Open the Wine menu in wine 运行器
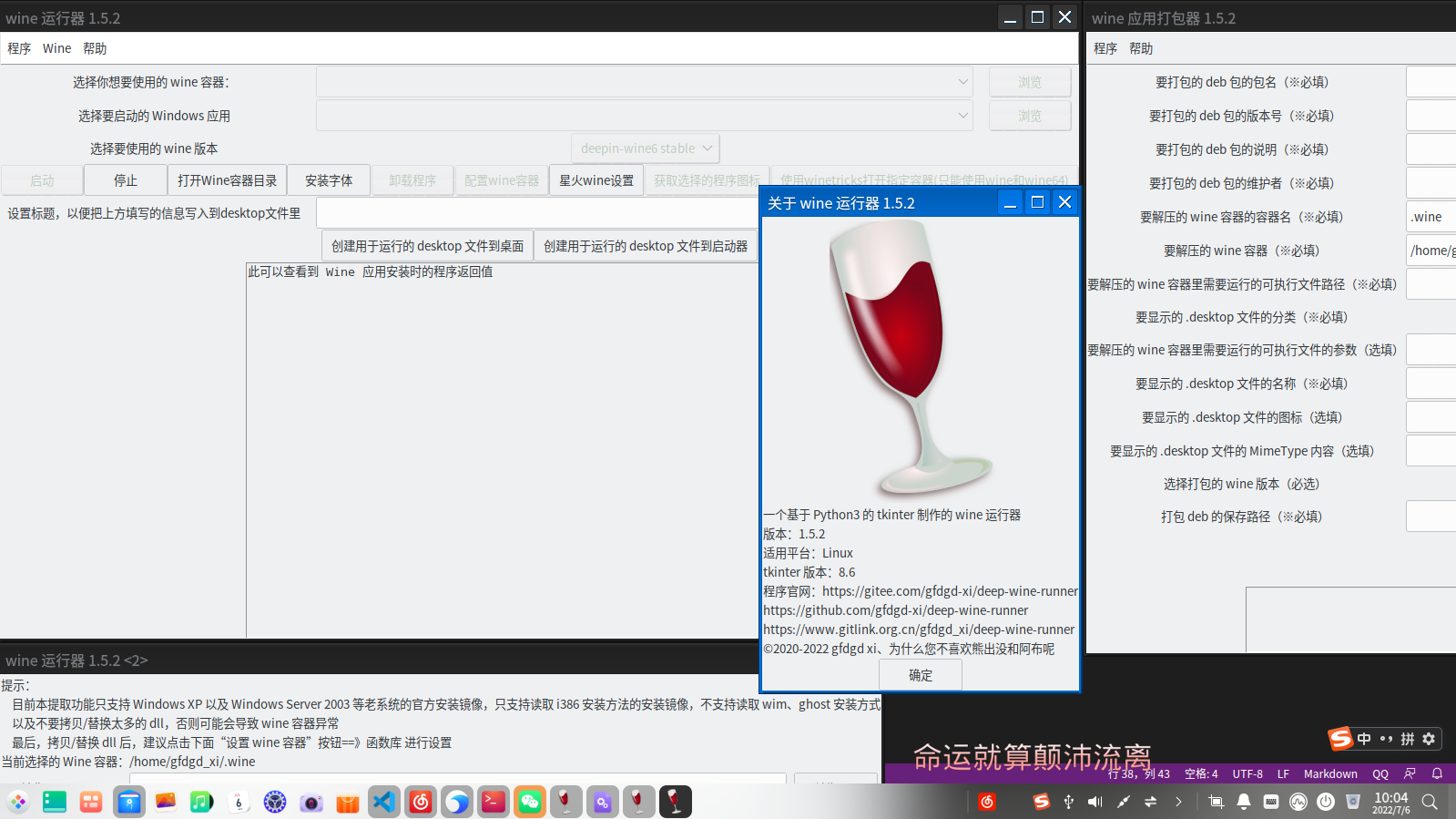 pos(56,48)
